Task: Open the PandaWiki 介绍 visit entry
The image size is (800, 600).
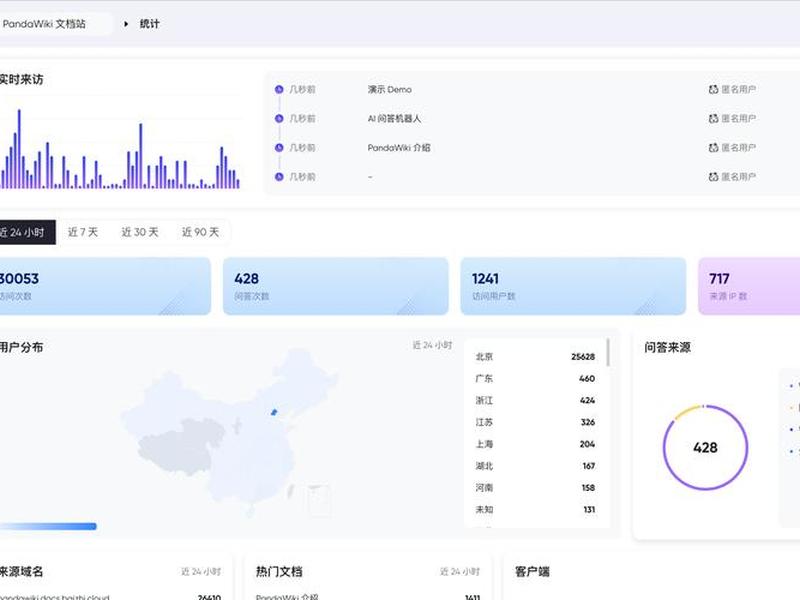Action: pyautogui.click(x=399, y=147)
